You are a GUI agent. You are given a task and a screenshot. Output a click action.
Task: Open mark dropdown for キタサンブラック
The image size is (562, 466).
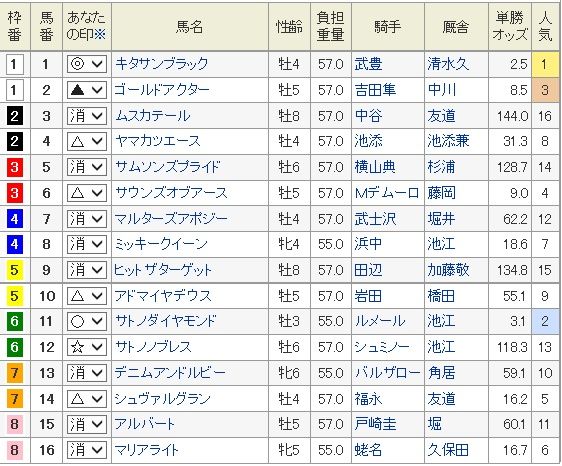pos(87,65)
